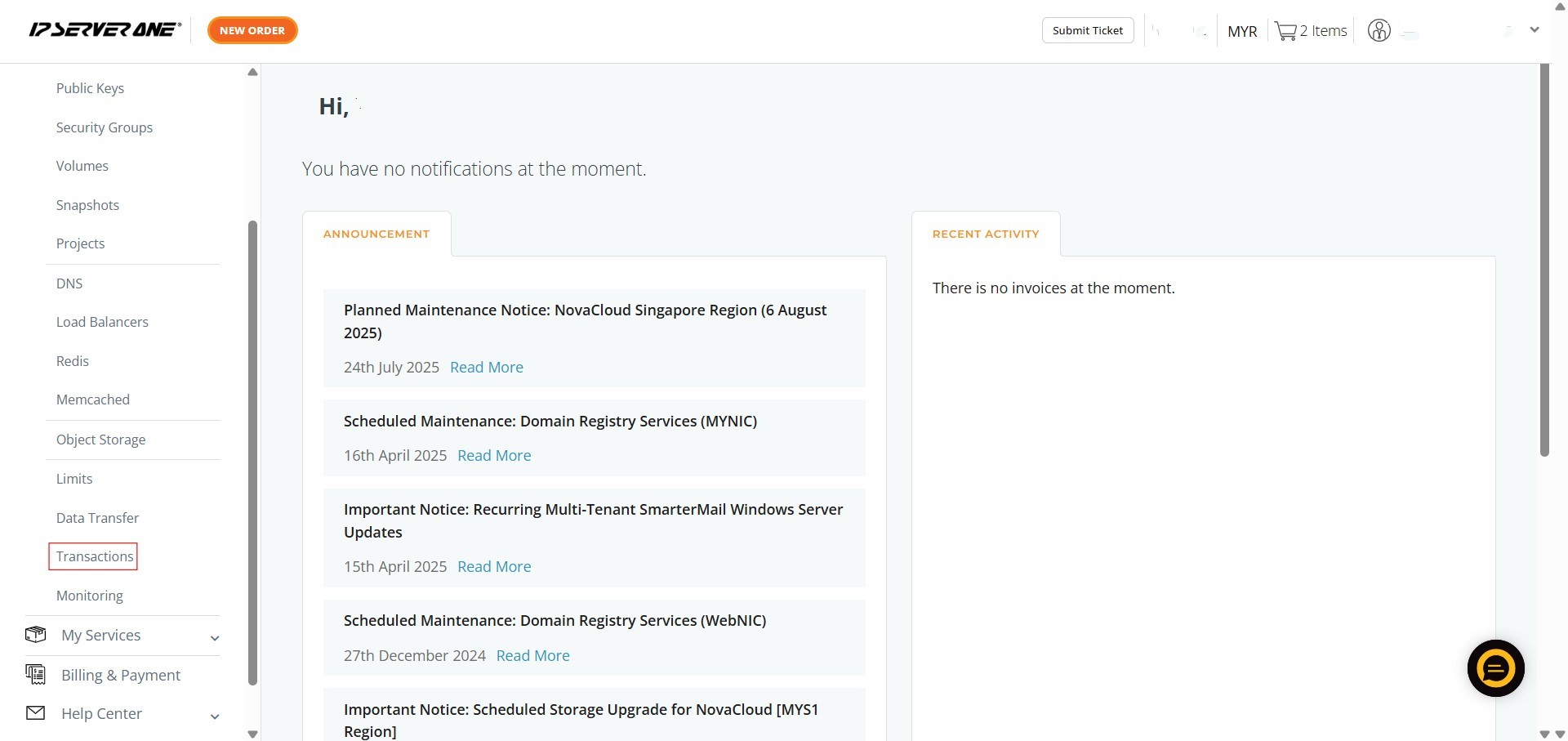Screen dimensions: 1568x741
Task: Click the main page vertical scrollbar
Action: [x=1543, y=261]
